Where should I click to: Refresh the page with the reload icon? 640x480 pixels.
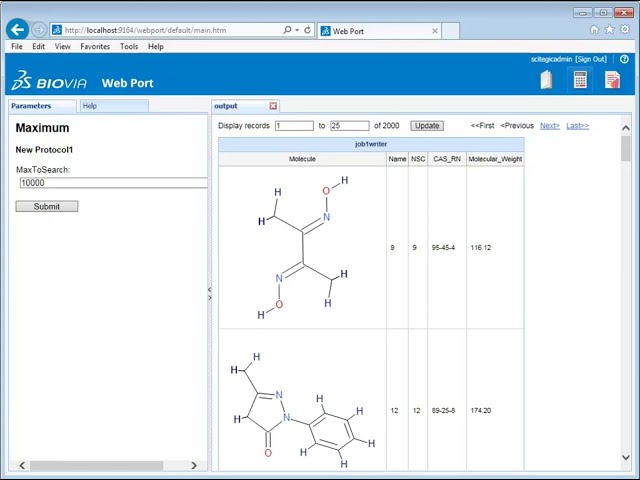click(x=308, y=30)
